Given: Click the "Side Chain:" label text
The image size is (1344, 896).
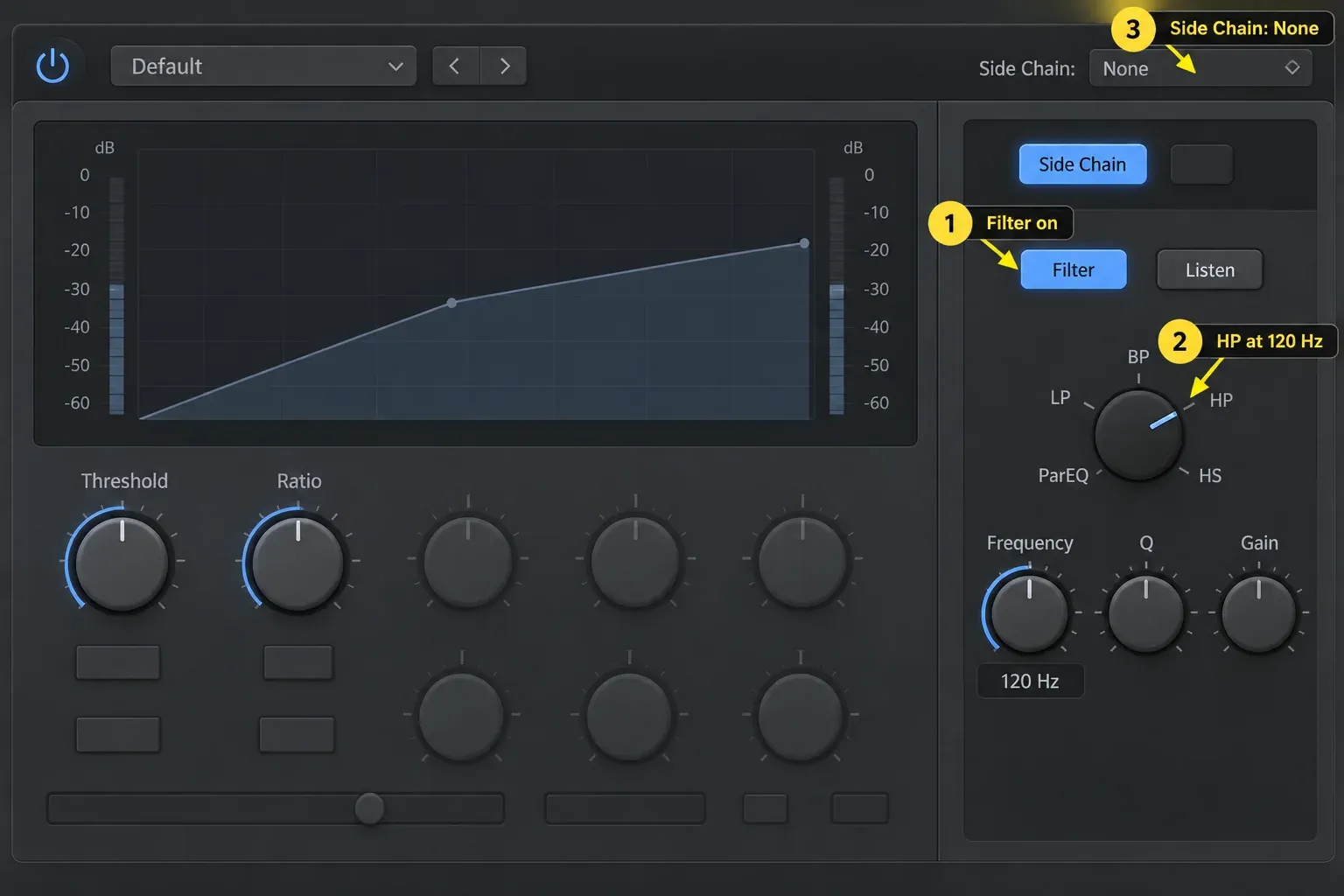Looking at the screenshot, I should 1026,69.
